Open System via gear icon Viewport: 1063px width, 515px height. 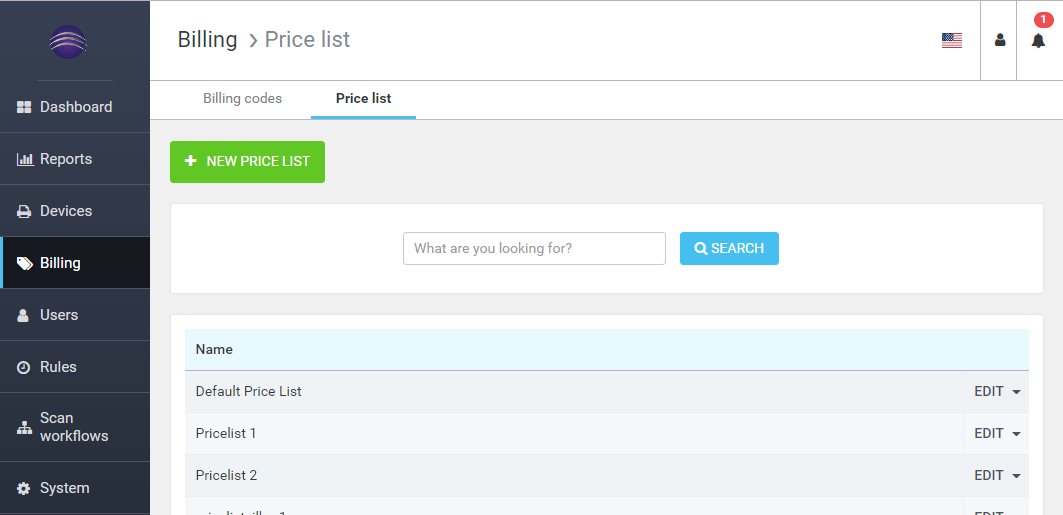(24, 489)
